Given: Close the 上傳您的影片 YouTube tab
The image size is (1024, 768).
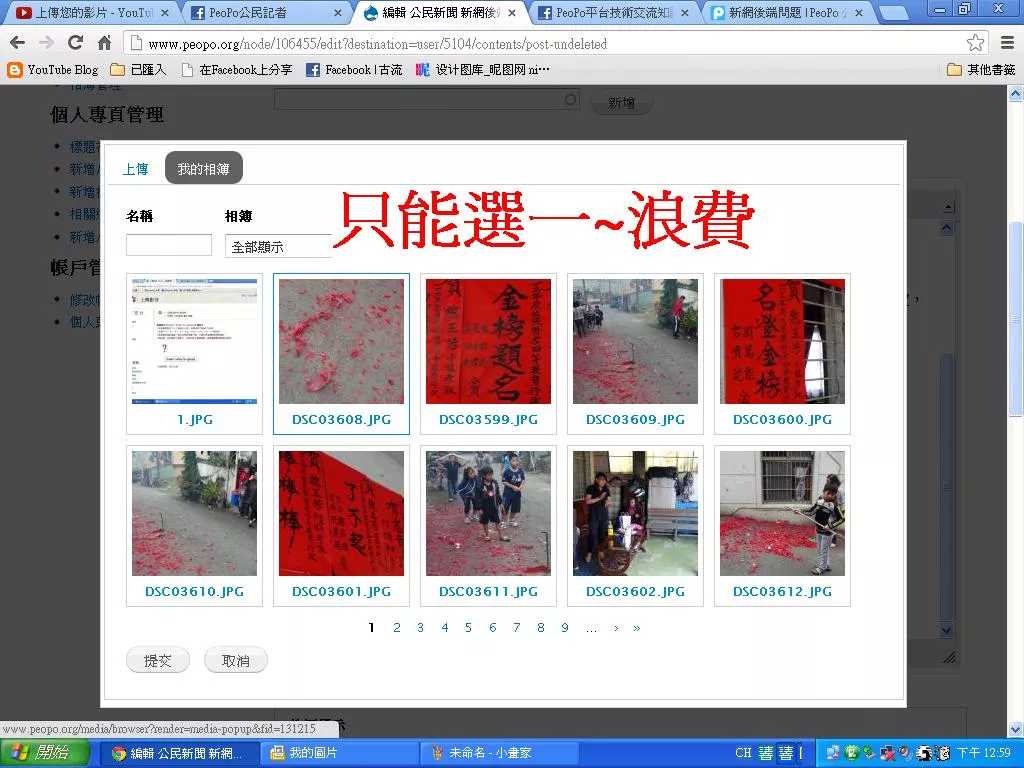Looking at the screenshot, I should (x=165, y=12).
